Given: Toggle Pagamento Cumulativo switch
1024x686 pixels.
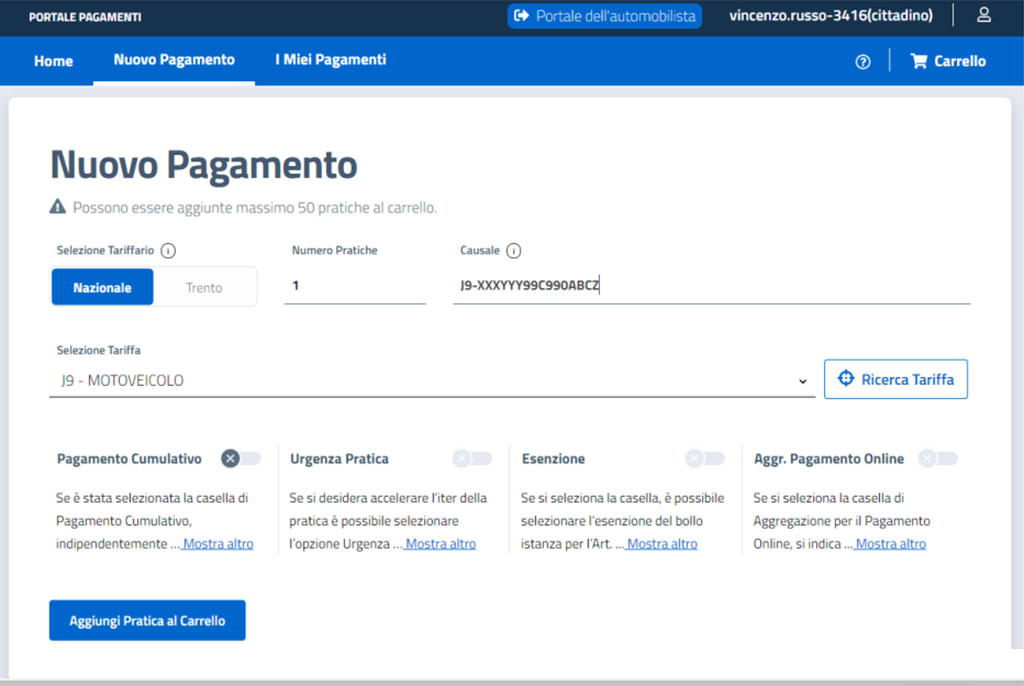Looking at the screenshot, I should coord(240,459).
